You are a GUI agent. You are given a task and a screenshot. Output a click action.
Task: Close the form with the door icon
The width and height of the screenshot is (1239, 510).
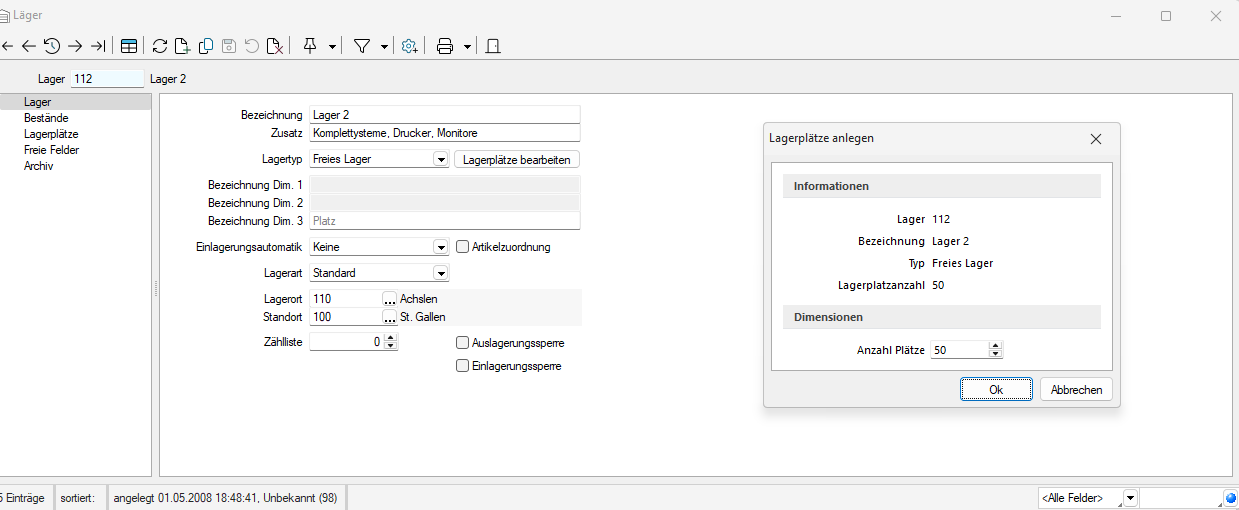(493, 46)
